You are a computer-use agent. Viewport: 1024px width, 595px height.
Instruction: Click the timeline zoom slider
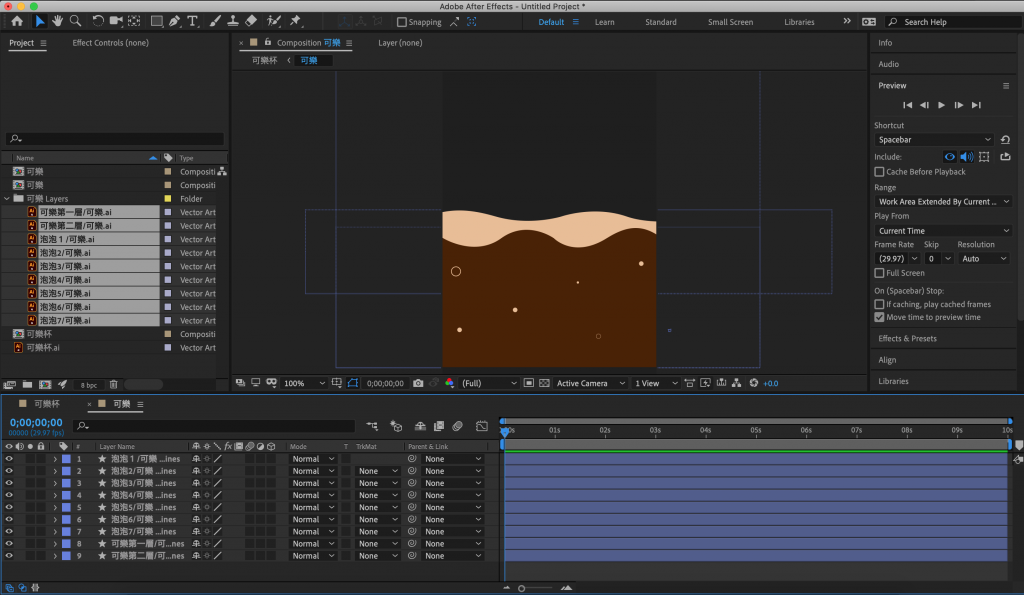[x=521, y=588]
